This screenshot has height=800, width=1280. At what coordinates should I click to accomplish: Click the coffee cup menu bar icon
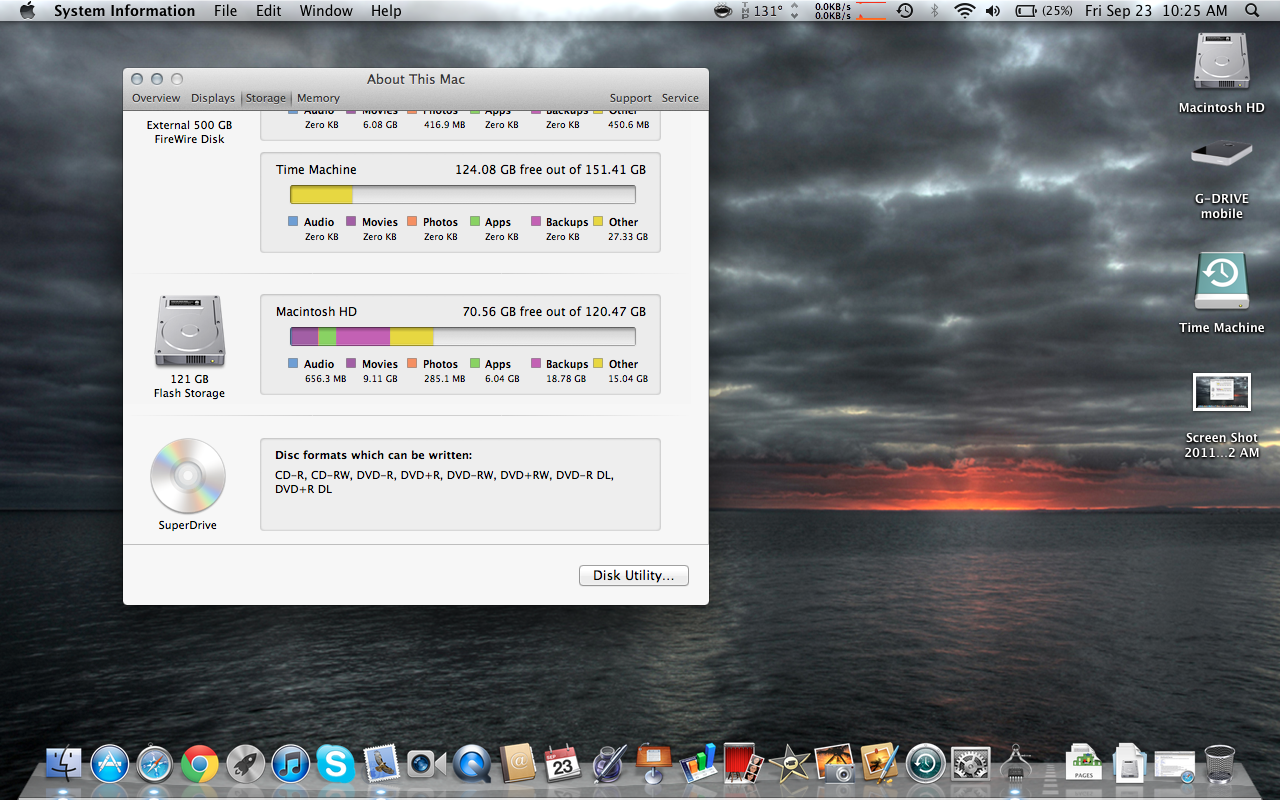click(722, 11)
